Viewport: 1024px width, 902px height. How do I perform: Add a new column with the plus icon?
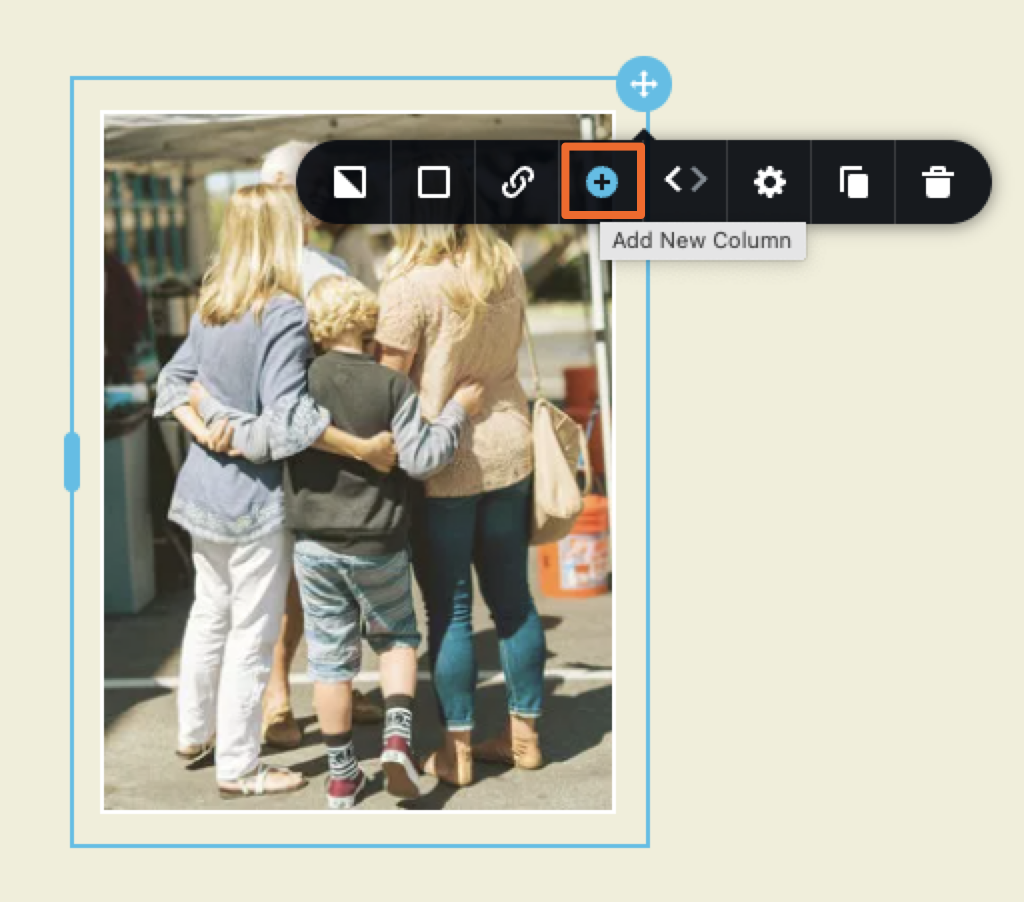tap(602, 182)
